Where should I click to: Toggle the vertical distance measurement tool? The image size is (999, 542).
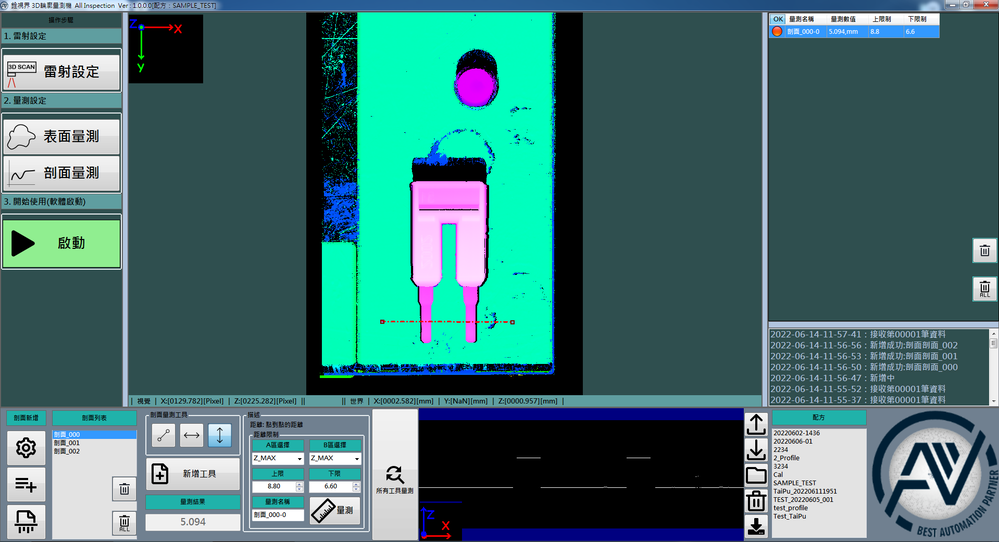click(220, 435)
